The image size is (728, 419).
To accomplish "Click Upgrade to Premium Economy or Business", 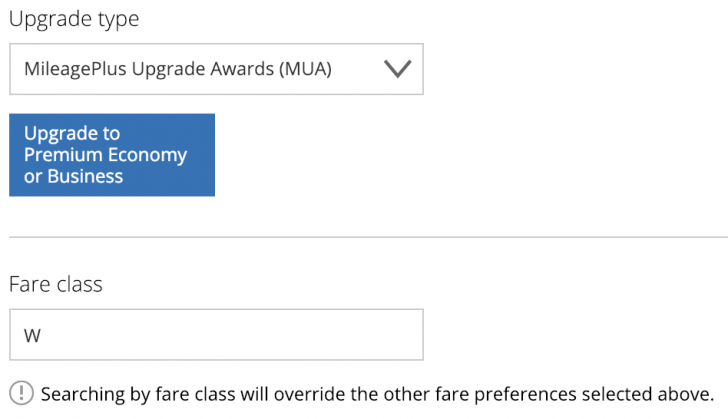I will pos(112,155).
